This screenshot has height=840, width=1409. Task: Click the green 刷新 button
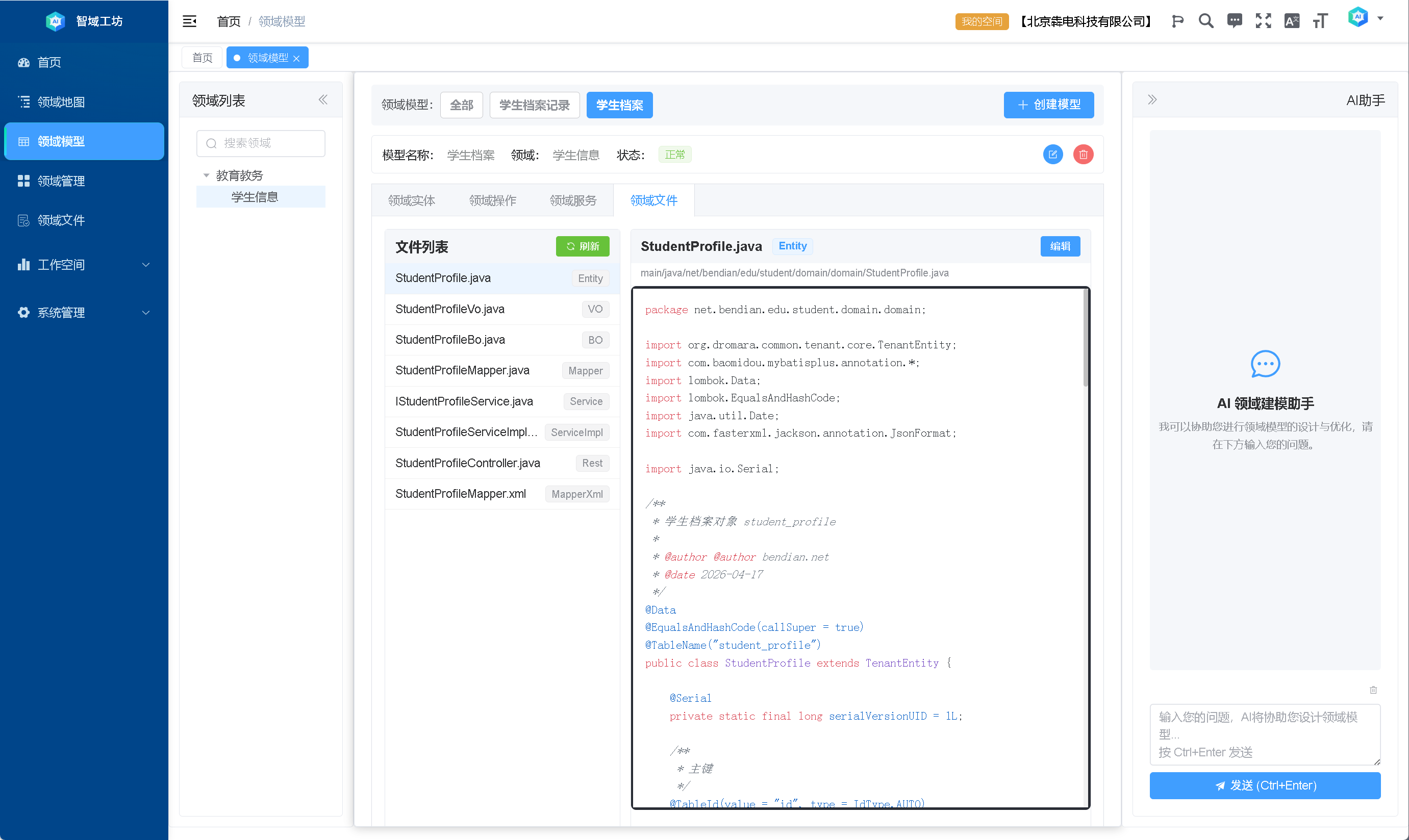582,246
